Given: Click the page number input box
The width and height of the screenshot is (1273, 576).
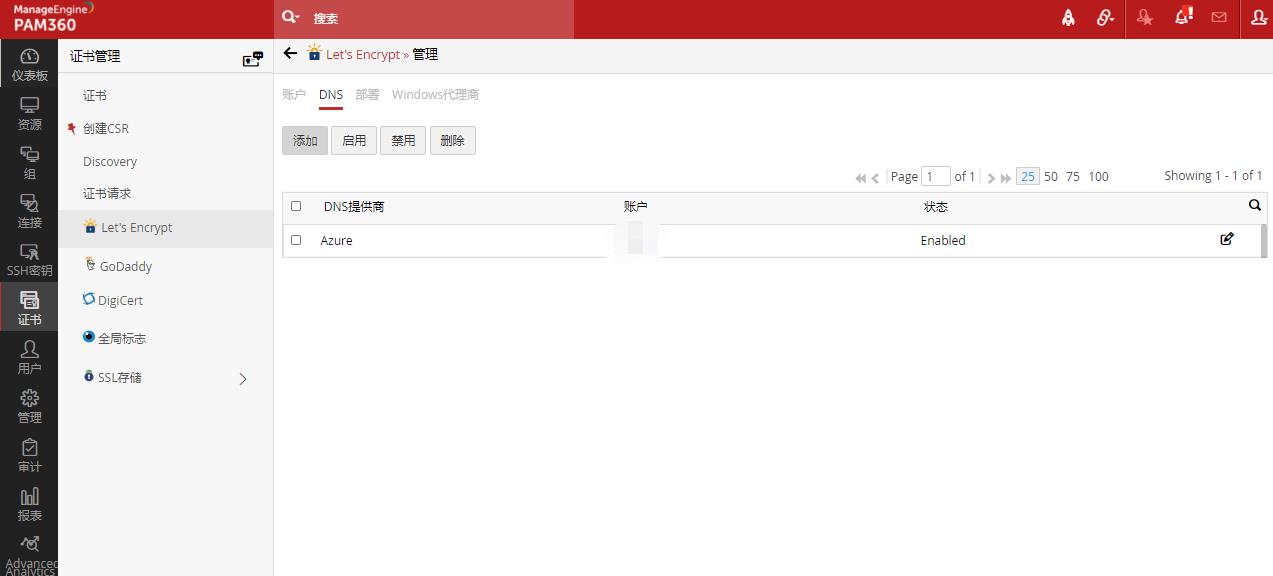Looking at the screenshot, I should tap(936, 177).
